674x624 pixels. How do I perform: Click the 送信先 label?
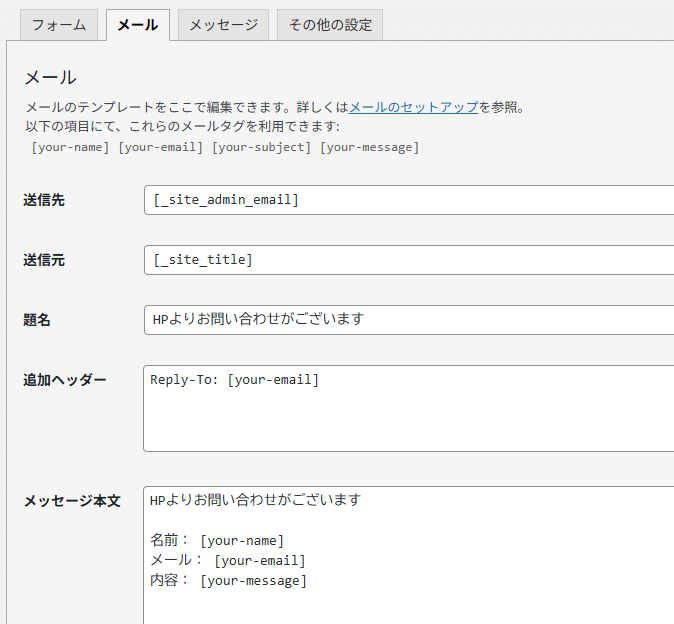pos(44,200)
